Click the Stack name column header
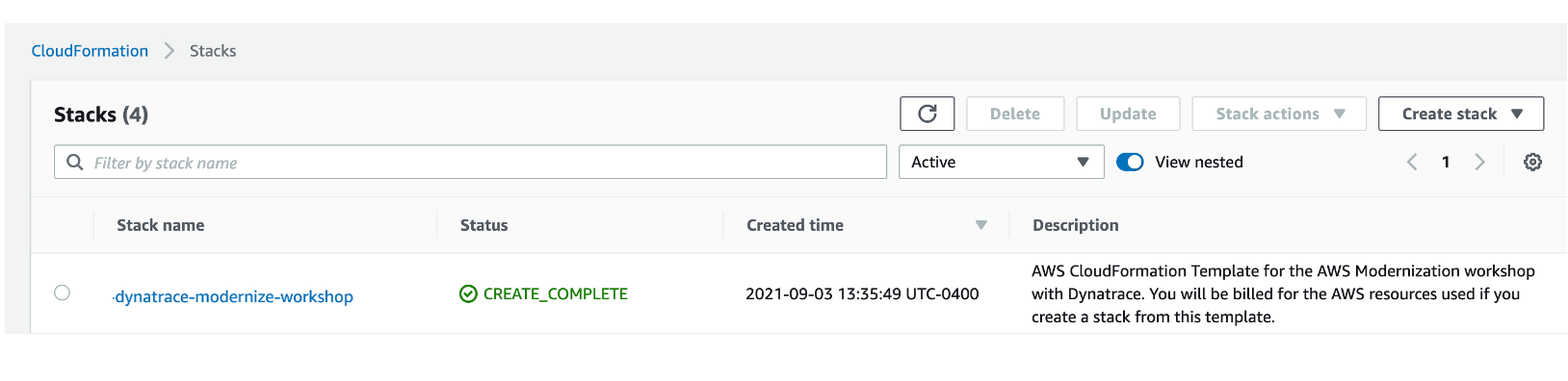 click(160, 225)
